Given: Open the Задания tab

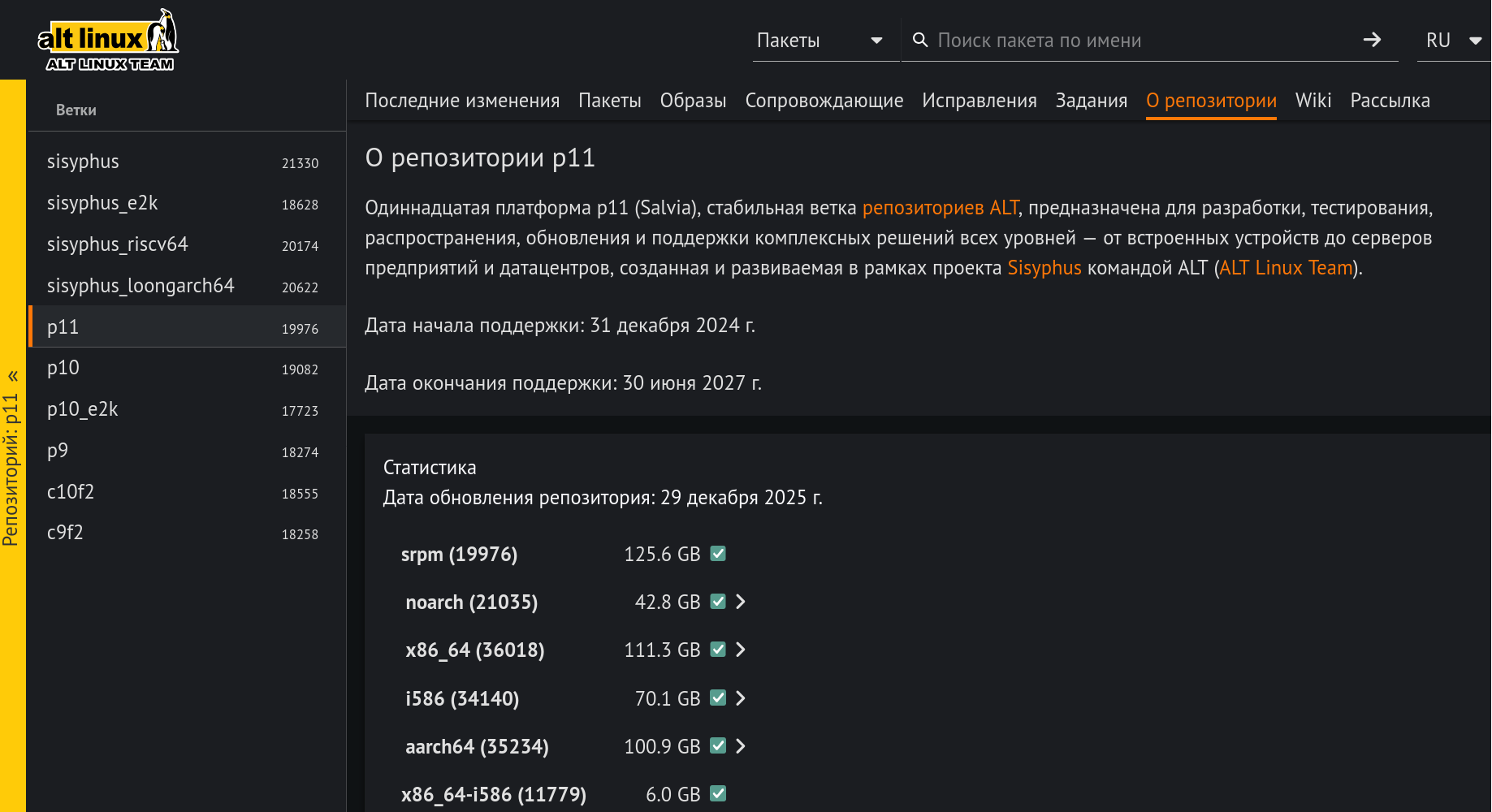Looking at the screenshot, I should click(x=1091, y=101).
